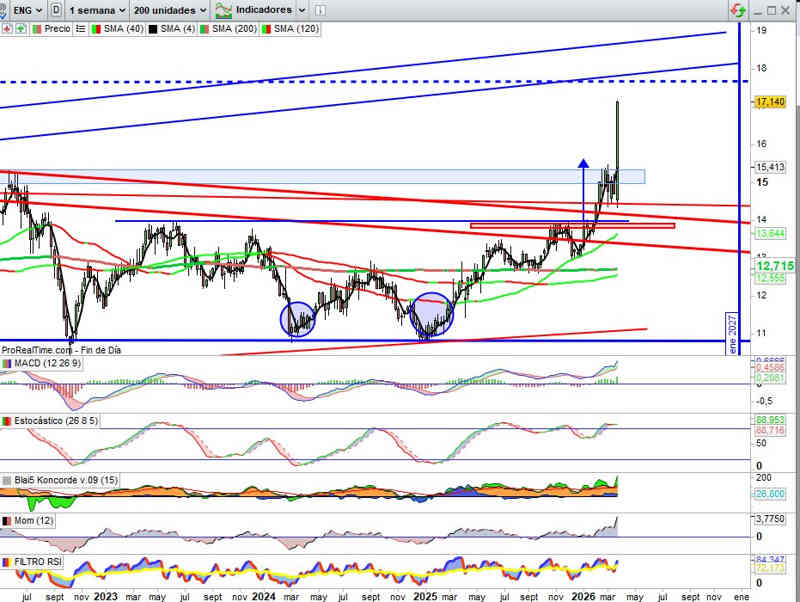Expand the 1 semana timeframe dropdown
This screenshot has width=800, height=602.
[96, 9]
